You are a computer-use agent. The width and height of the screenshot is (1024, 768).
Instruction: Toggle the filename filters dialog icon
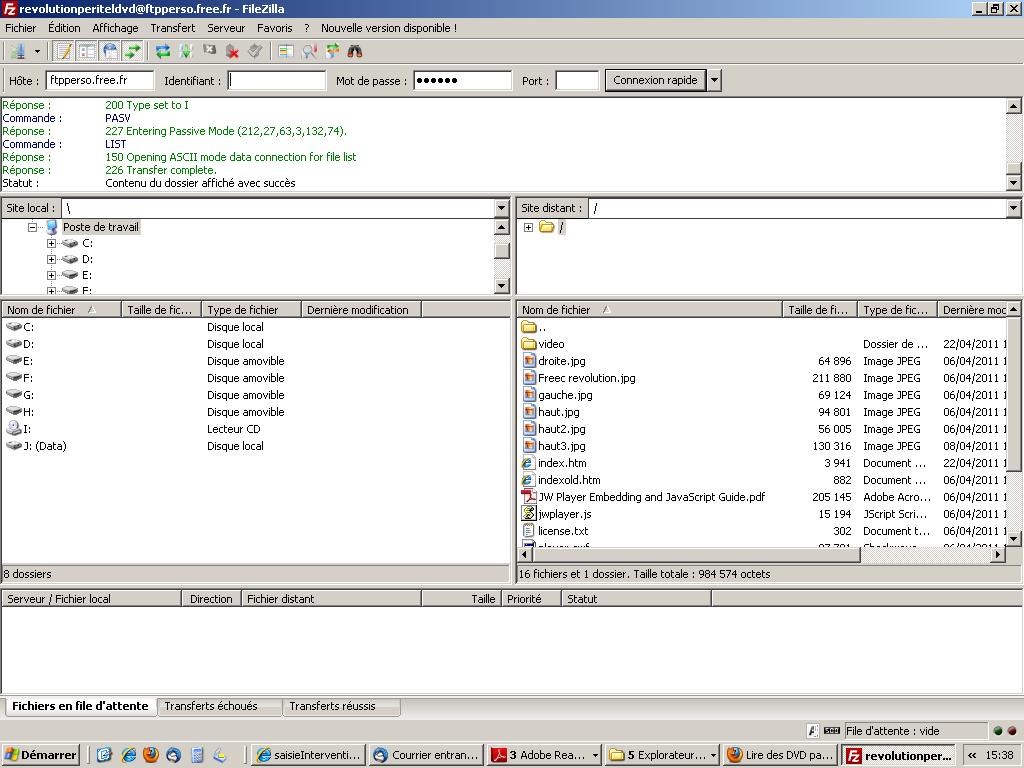(x=285, y=51)
